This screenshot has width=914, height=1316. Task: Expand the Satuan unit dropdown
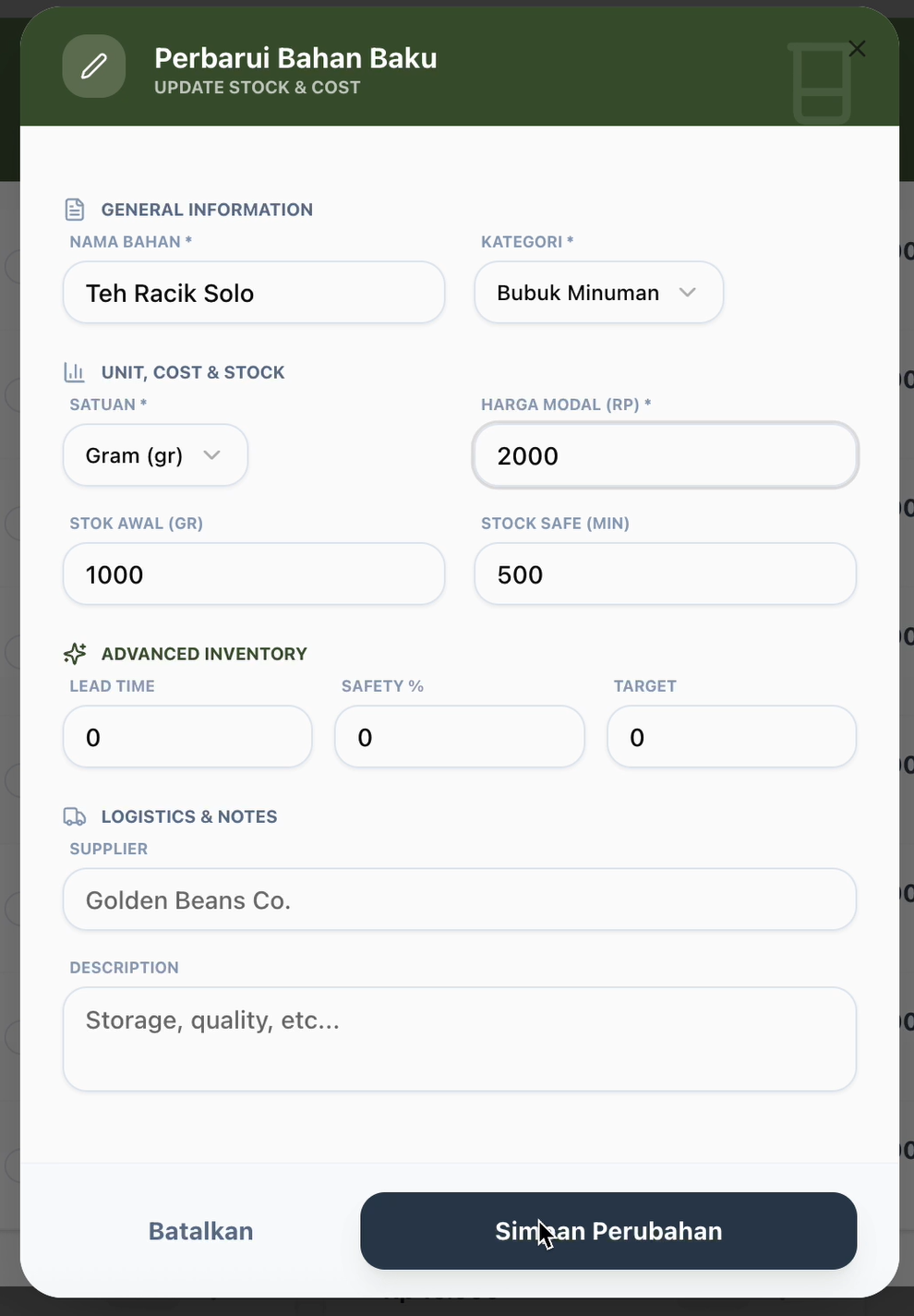pyautogui.click(x=155, y=455)
